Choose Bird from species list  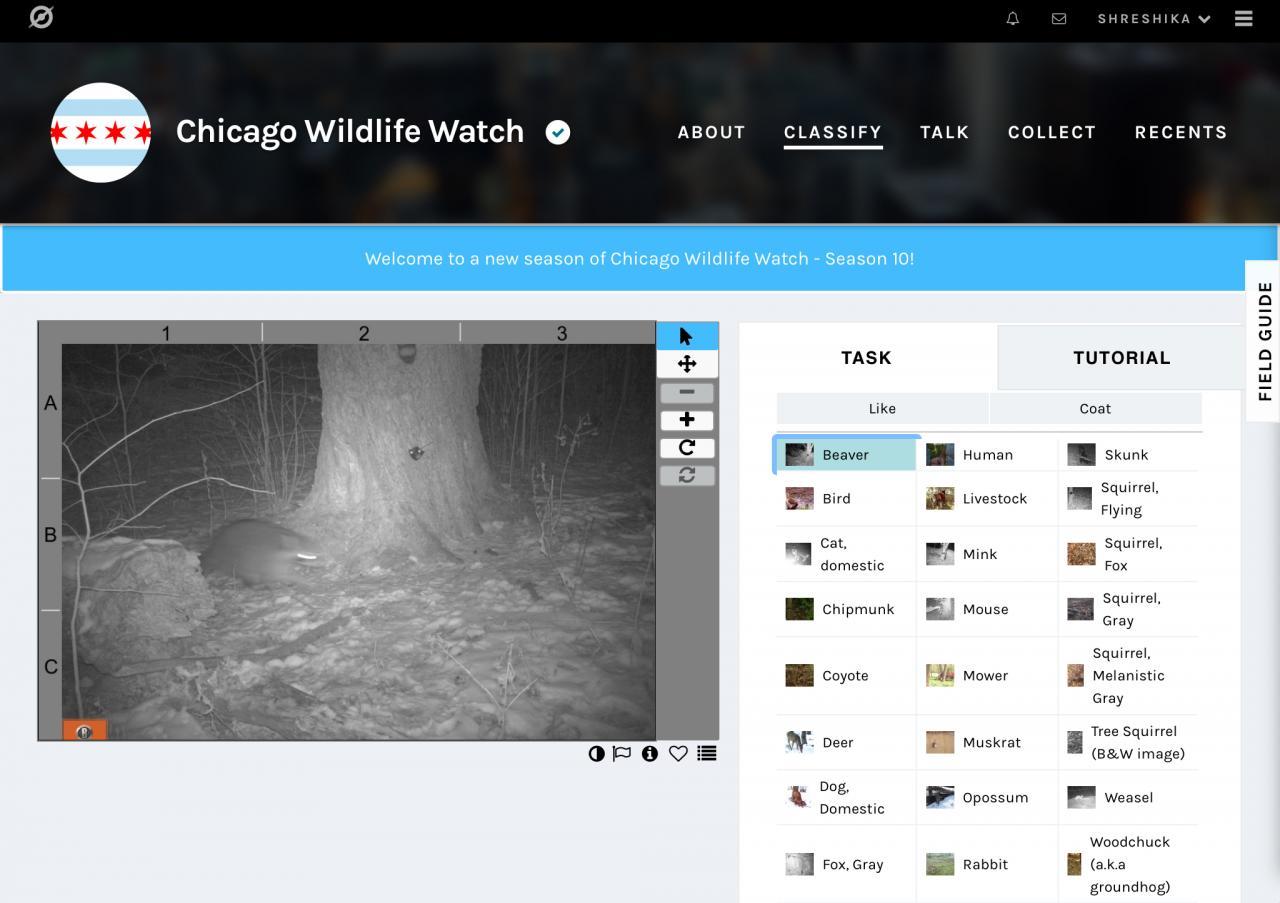coord(846,498)
